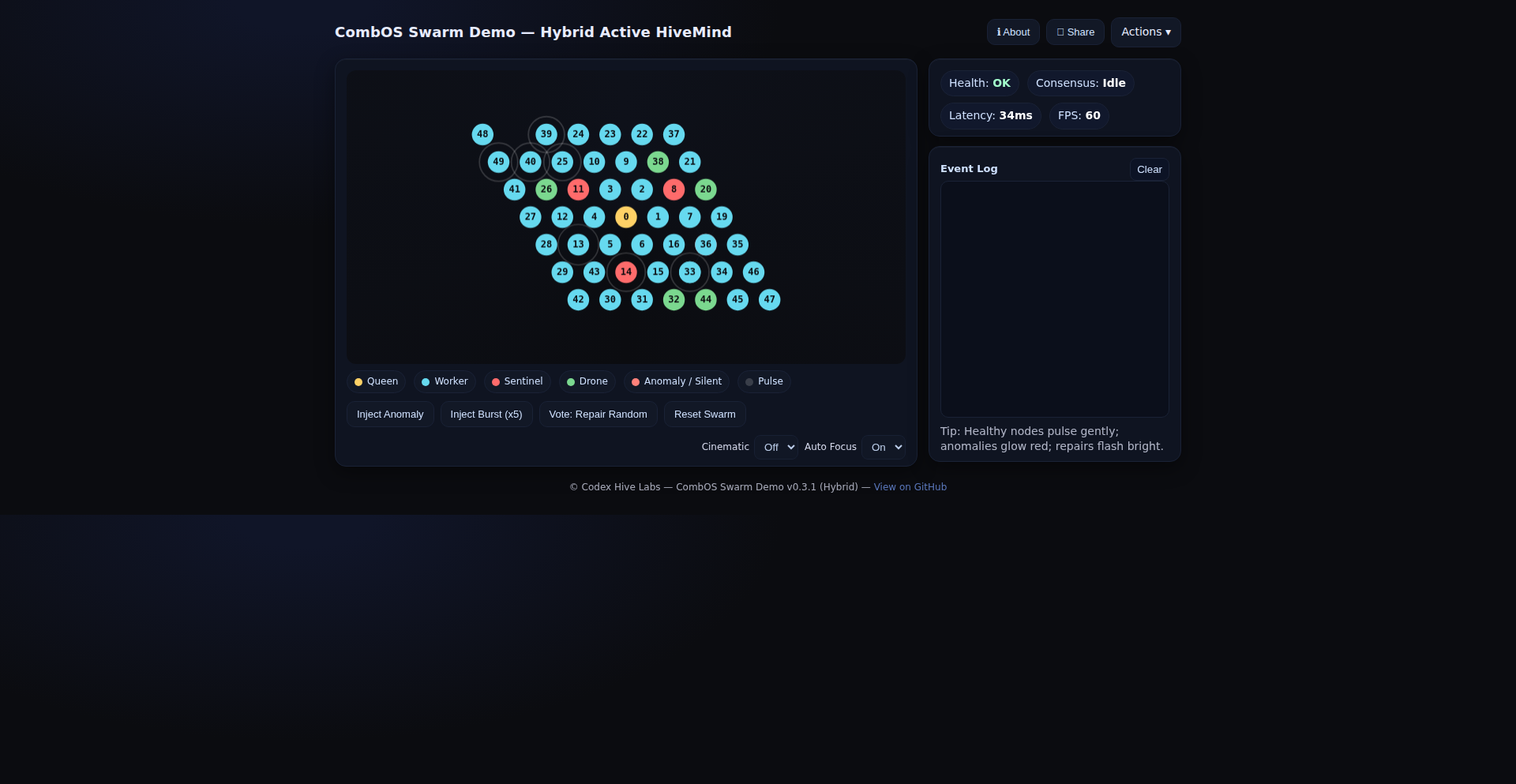Choose worker node 3
The height and width of the screenshot is (784, 1516).
coord(610,189)
